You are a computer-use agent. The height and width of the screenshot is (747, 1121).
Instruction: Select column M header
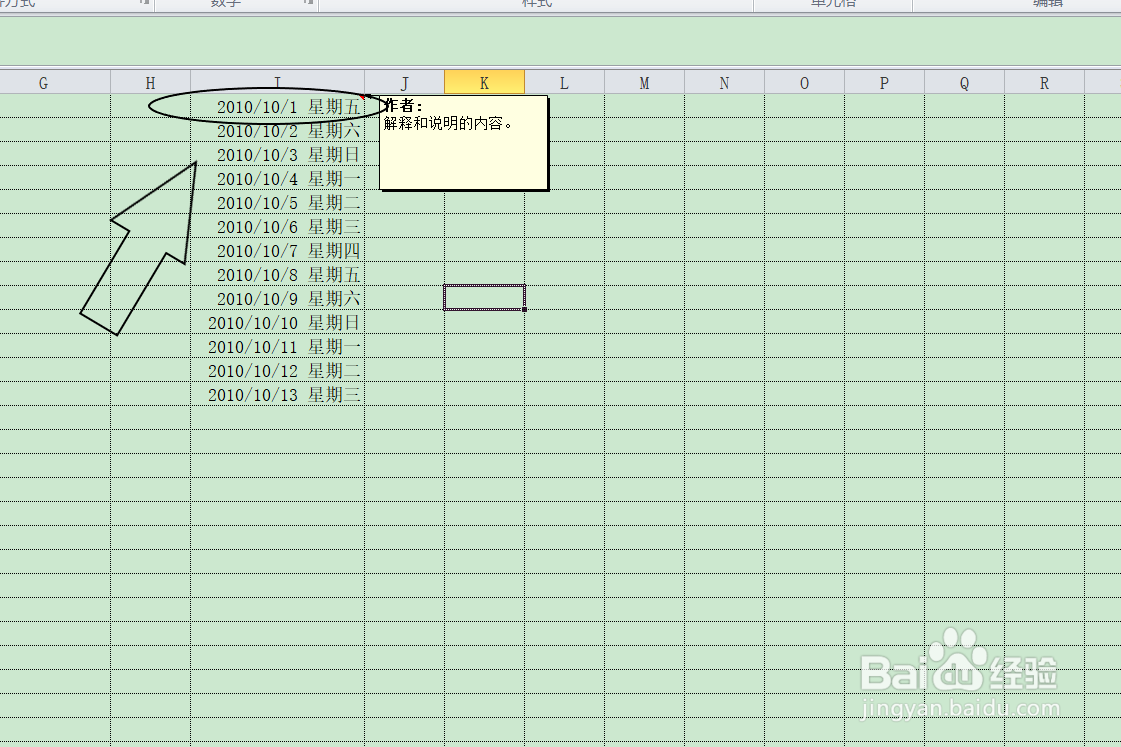644,83
